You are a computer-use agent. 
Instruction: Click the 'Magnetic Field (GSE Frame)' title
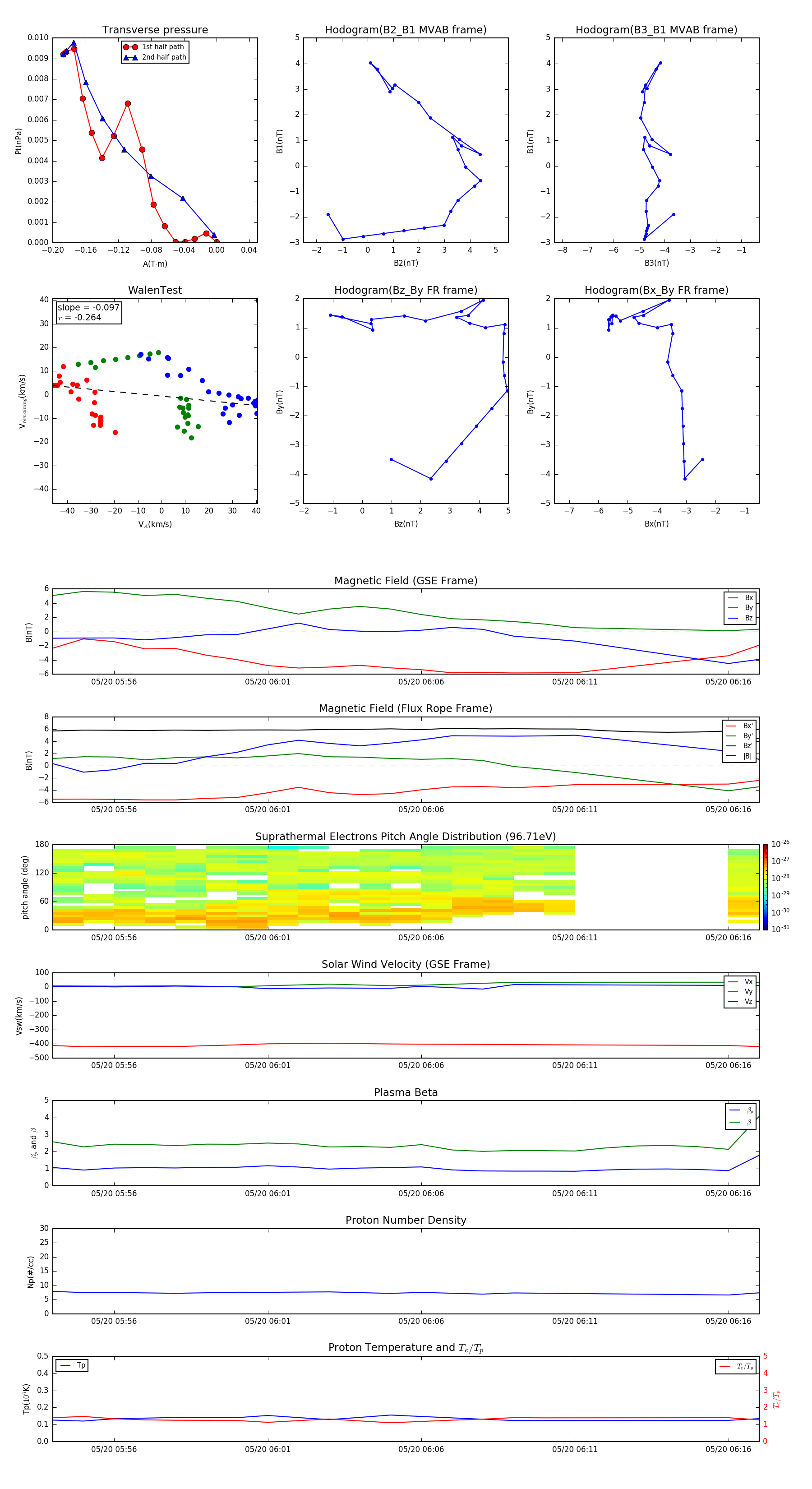[x=406, y=581]
